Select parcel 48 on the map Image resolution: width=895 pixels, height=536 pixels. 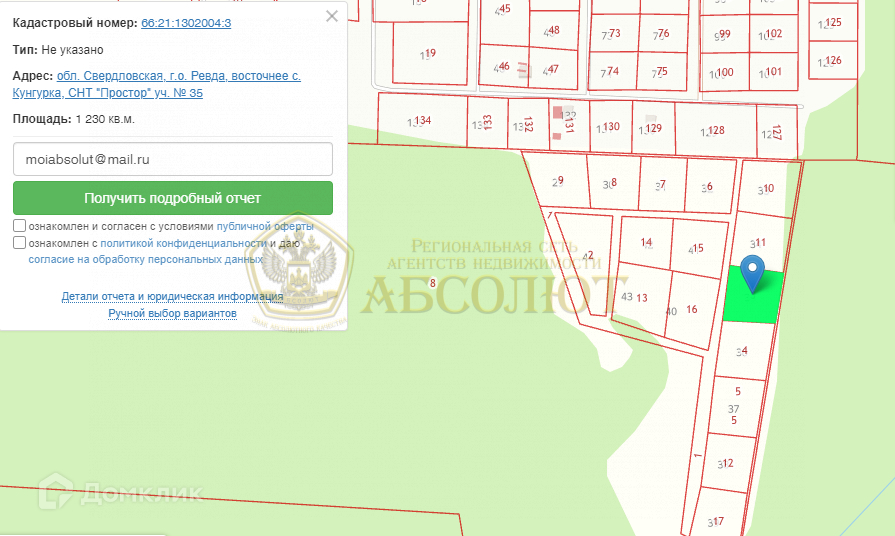[554, 30]
